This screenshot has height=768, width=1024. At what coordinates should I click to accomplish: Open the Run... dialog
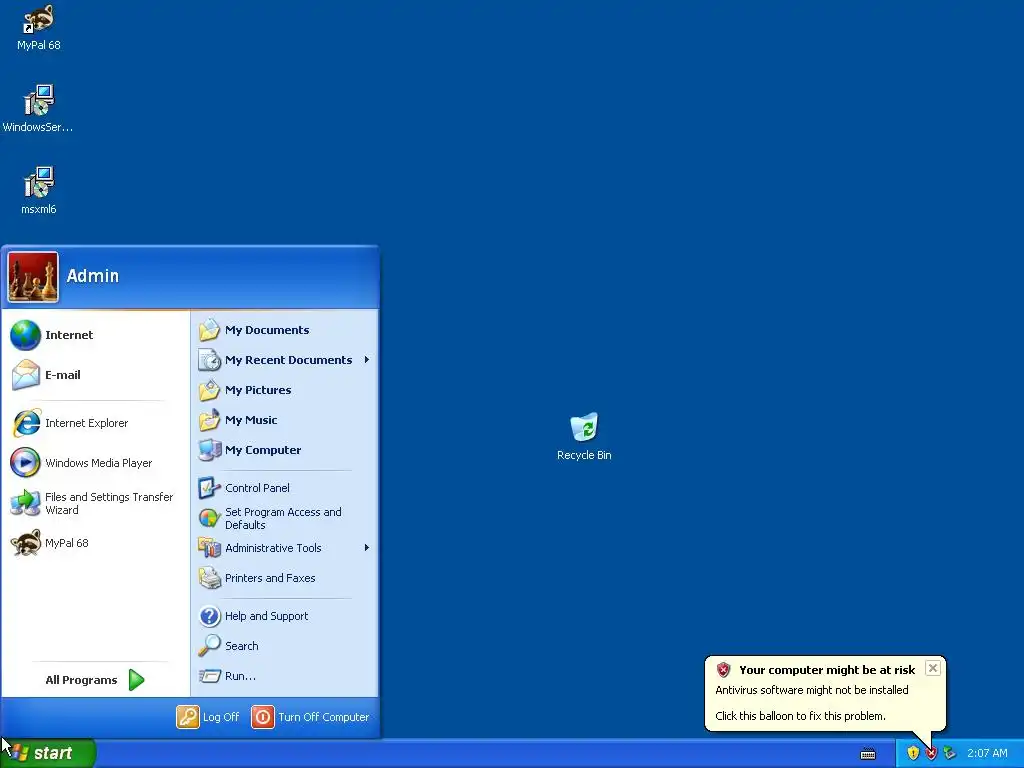tap(285, 676)
